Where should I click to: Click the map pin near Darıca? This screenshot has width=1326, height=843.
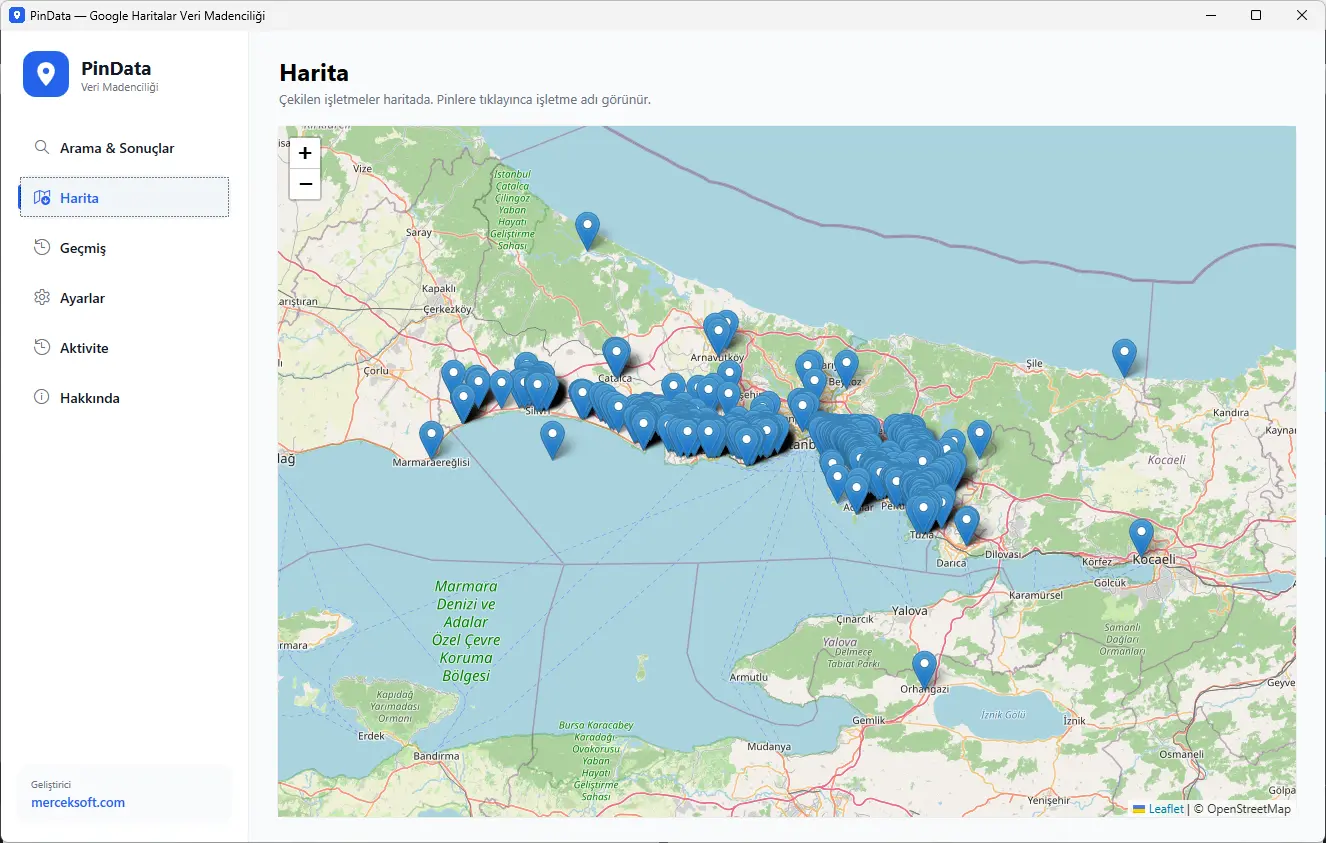click(966, 526)
